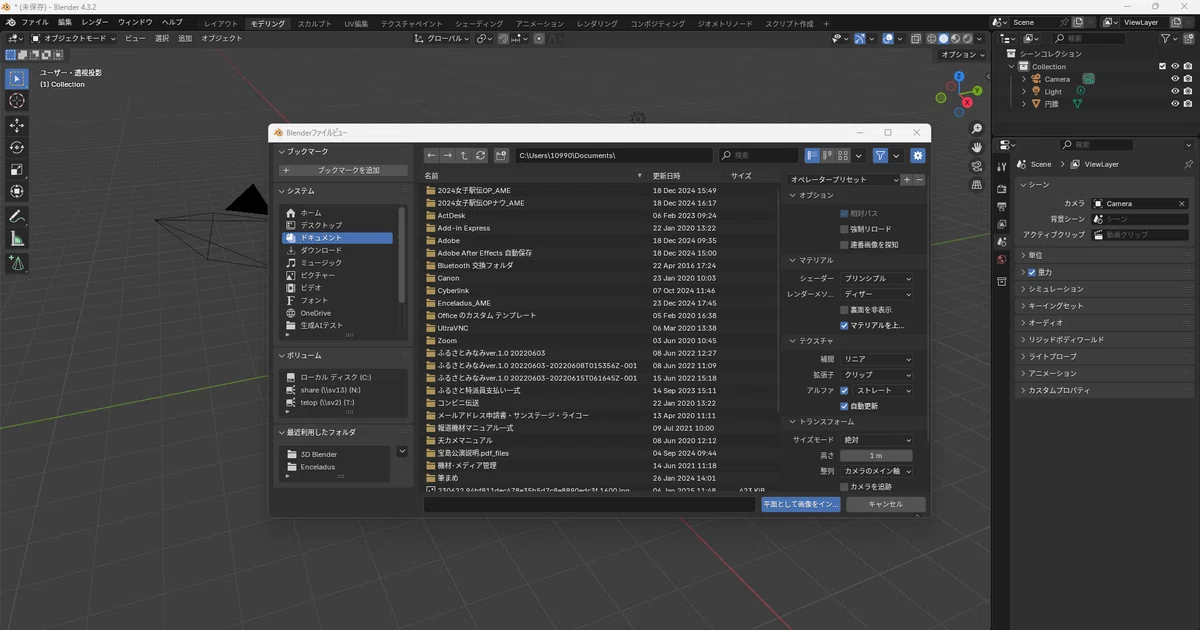Open レンダーメソッド dropdown set to ディザー

pyautogui.click(x=877, y=294)
